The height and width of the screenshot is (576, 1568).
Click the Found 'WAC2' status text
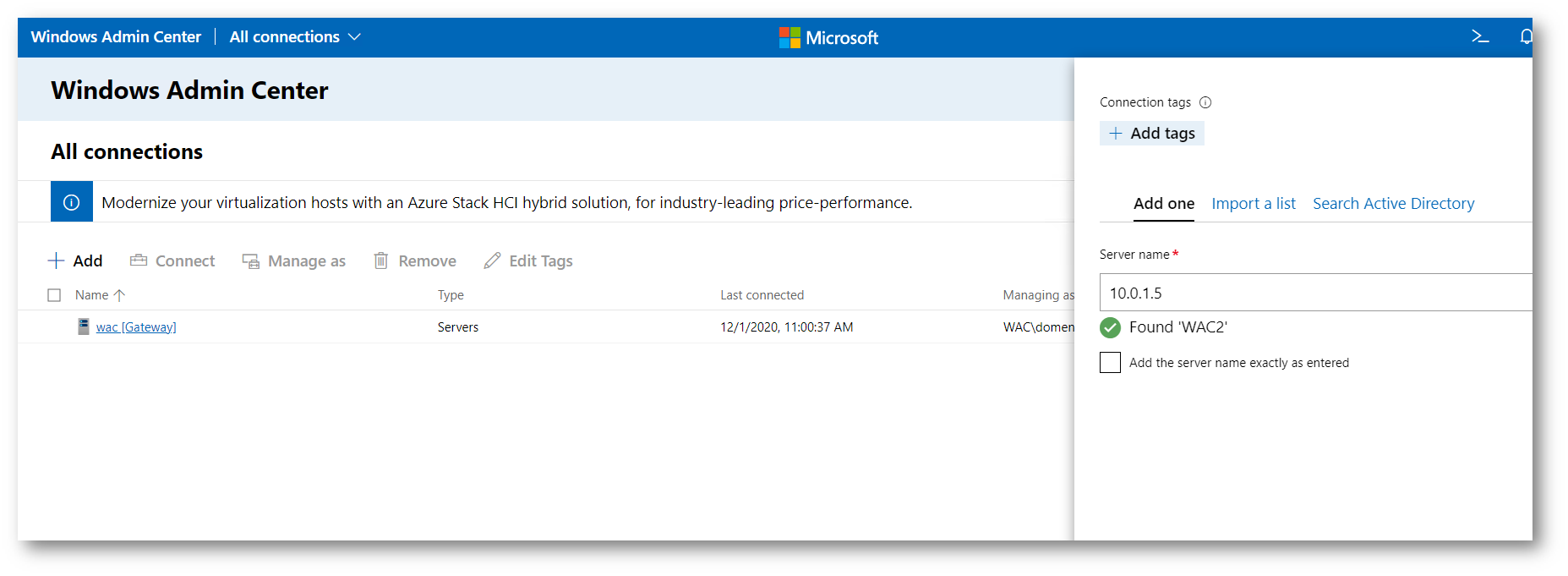pos(1177,327)
